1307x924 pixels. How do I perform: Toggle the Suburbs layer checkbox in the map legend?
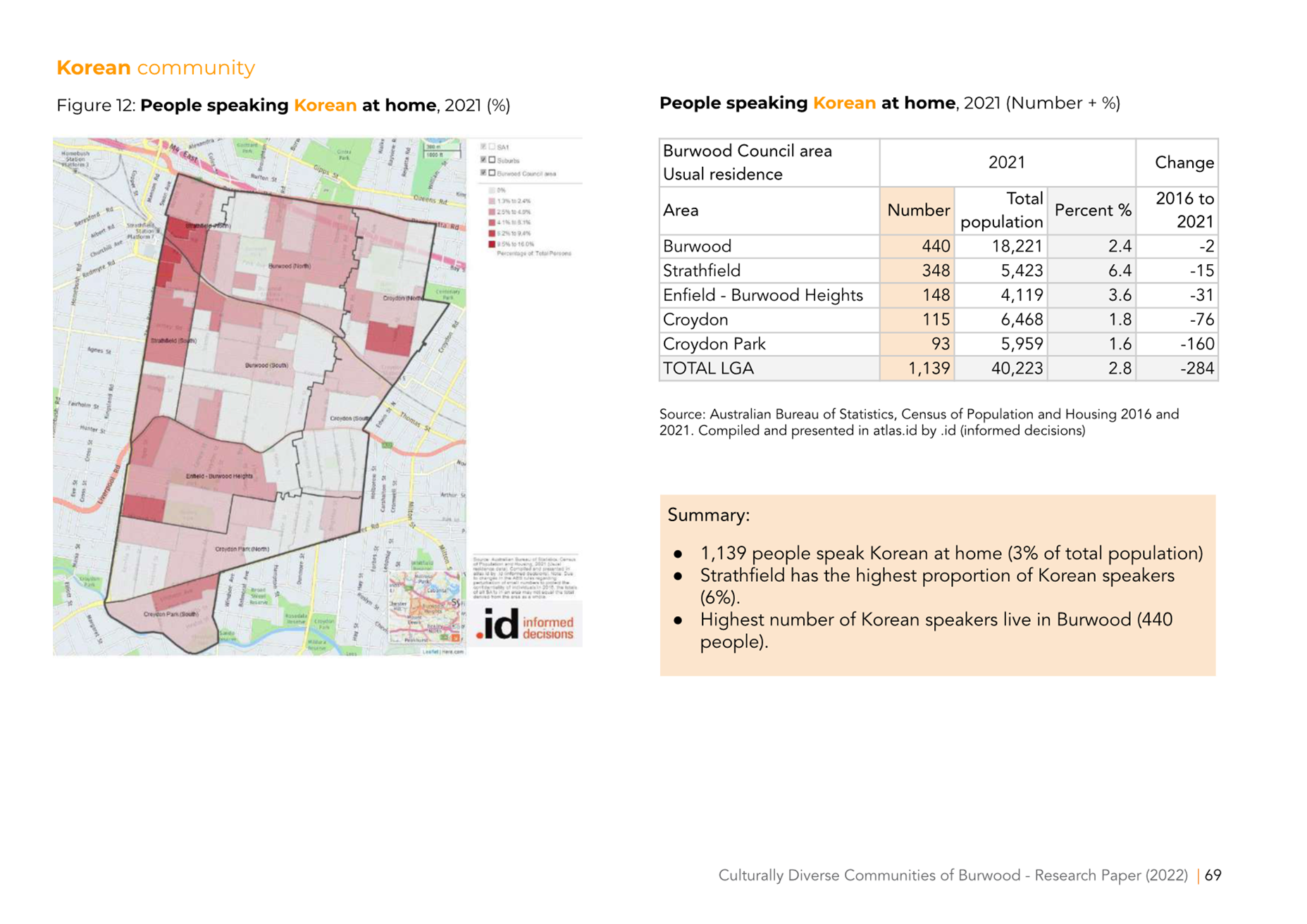(x=484, y=160)
